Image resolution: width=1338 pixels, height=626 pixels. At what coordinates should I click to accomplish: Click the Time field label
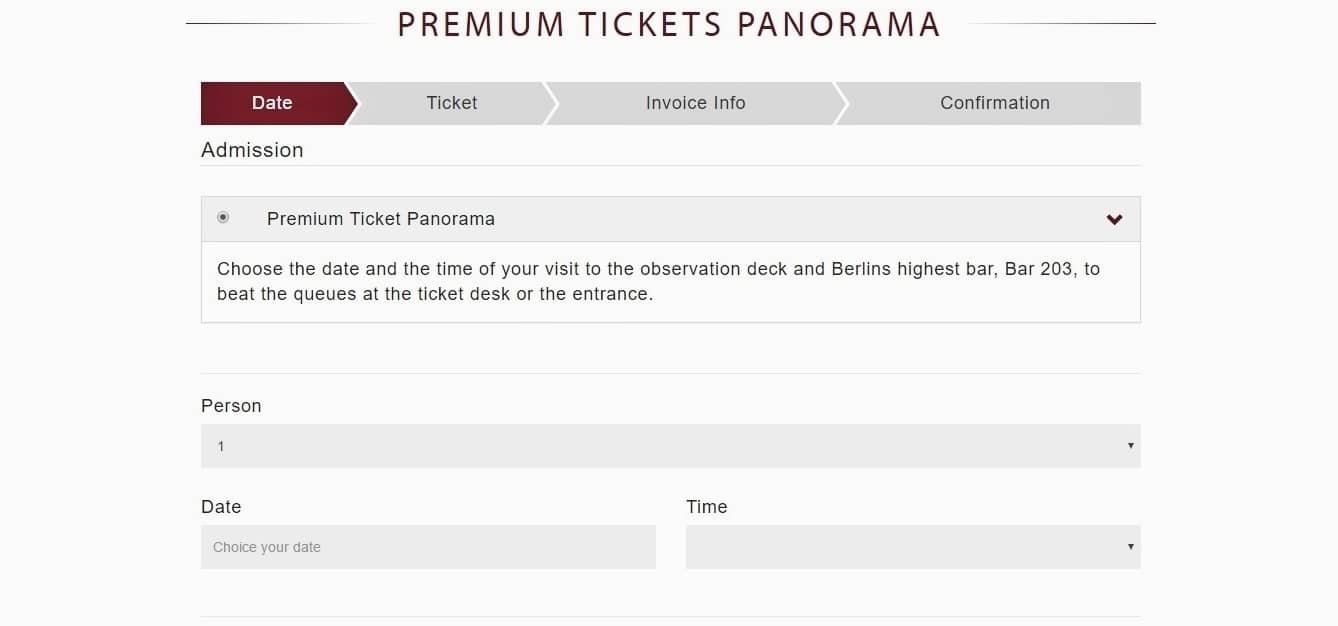coord(706,507)
